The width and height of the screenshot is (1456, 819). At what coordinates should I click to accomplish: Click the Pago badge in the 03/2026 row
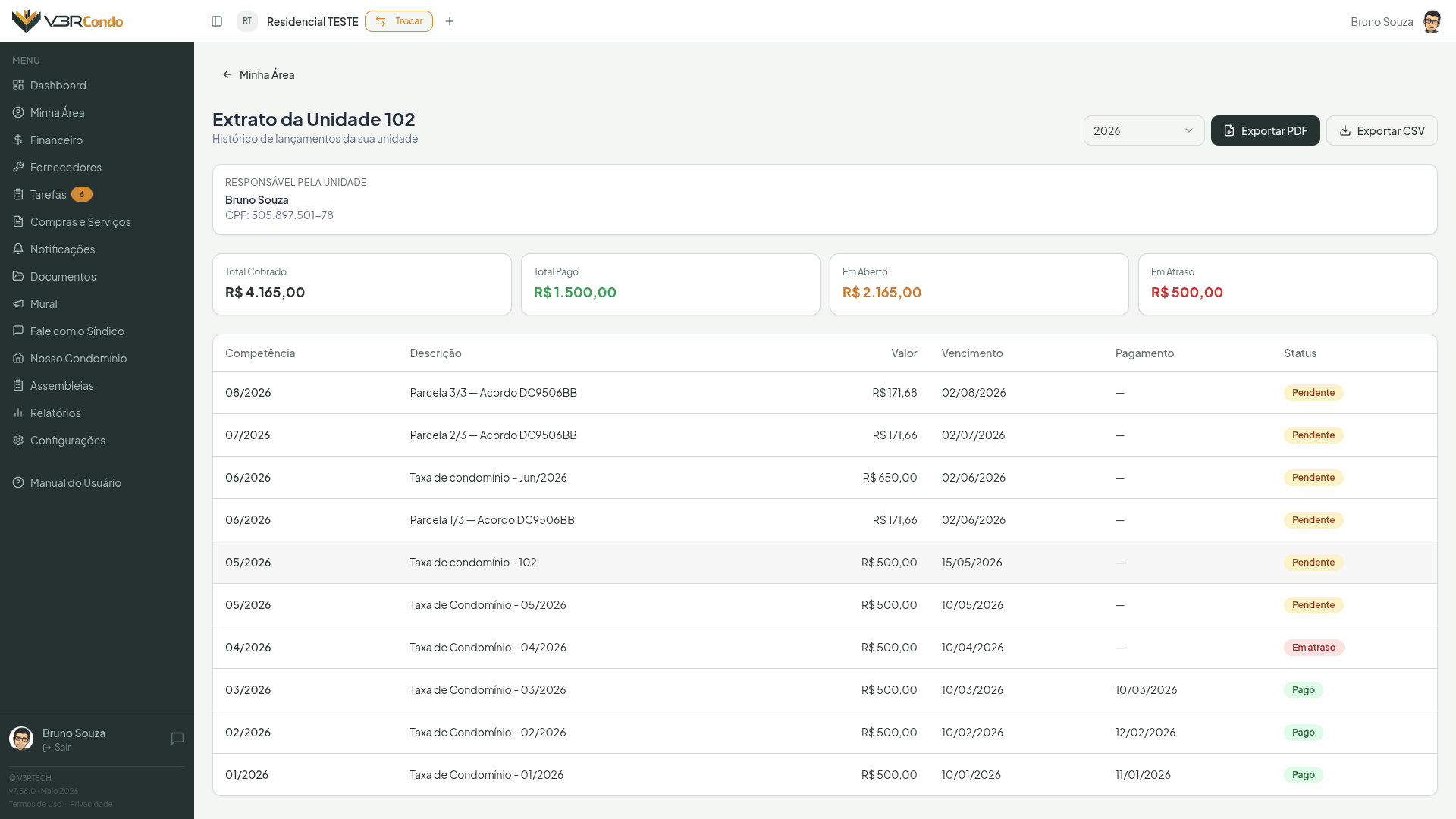click(x=1303, y=689)
